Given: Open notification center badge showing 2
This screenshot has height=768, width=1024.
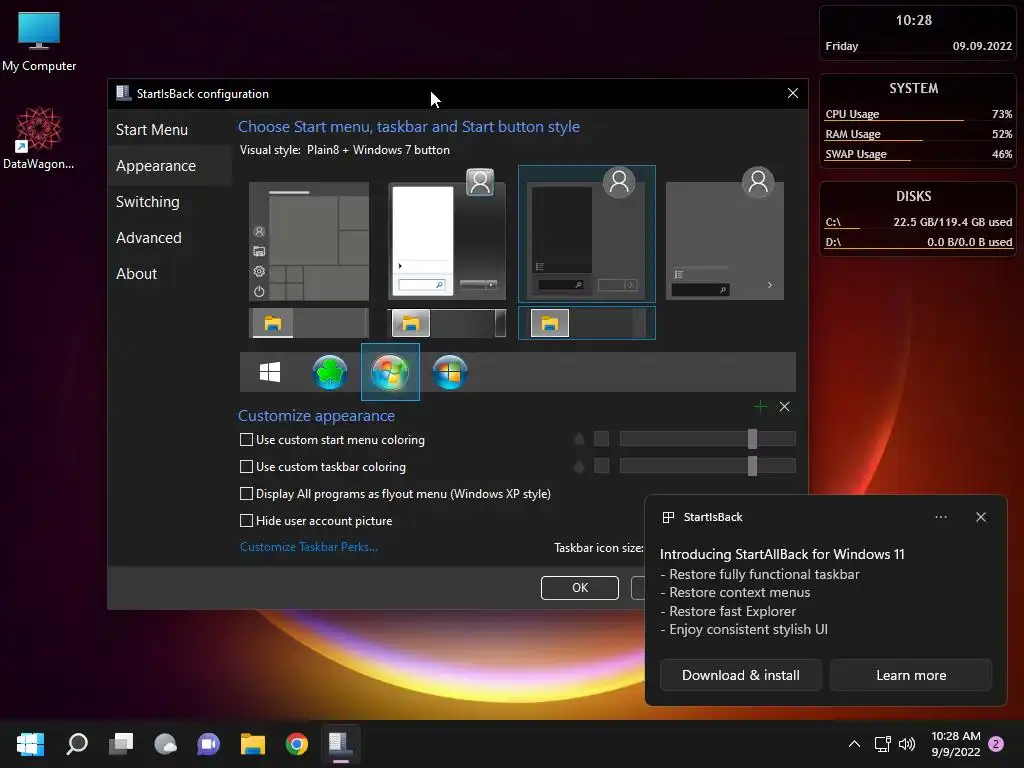Looking at the screenshot, I should [996, 744].
